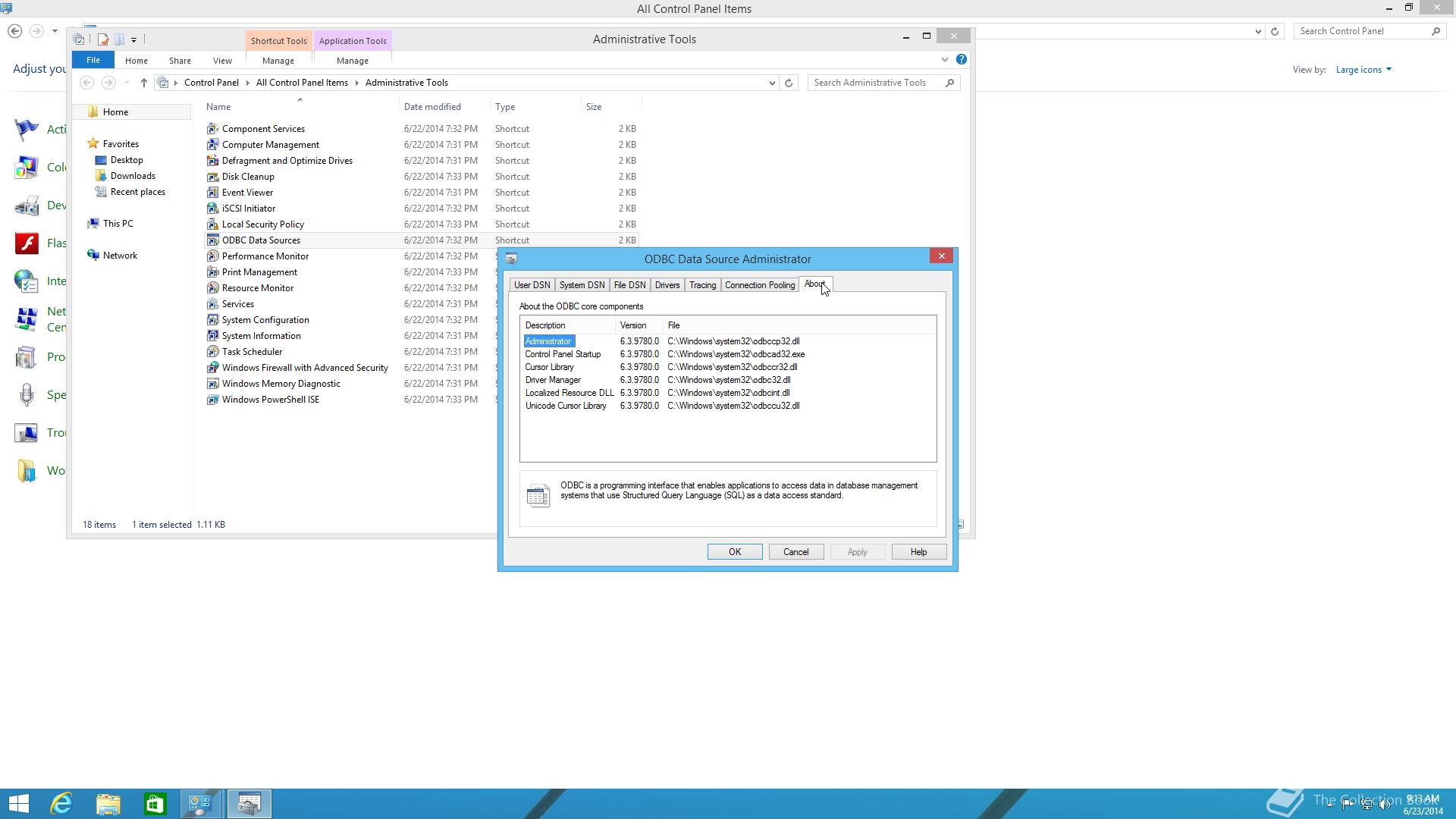Select ODBC Data Sources icon
This screenshot has height=819, width=1456.
213,240
